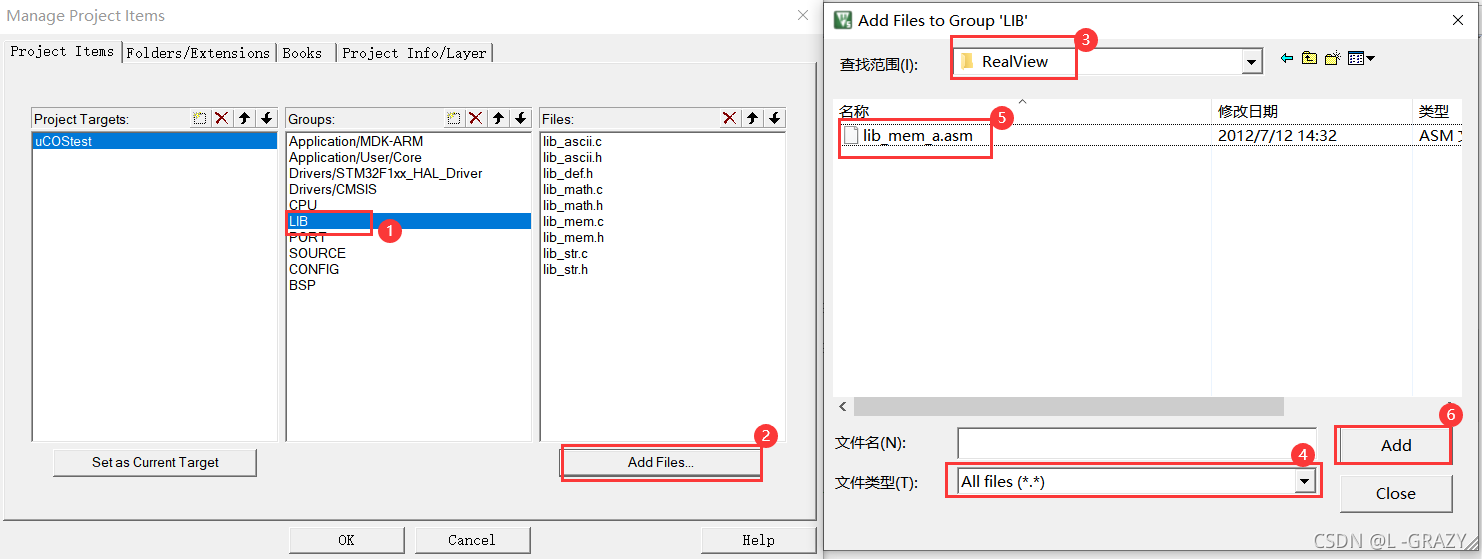This screenshot has width=1482, height=559.
Task: Select the BSP group
Action: pos(408,285)
